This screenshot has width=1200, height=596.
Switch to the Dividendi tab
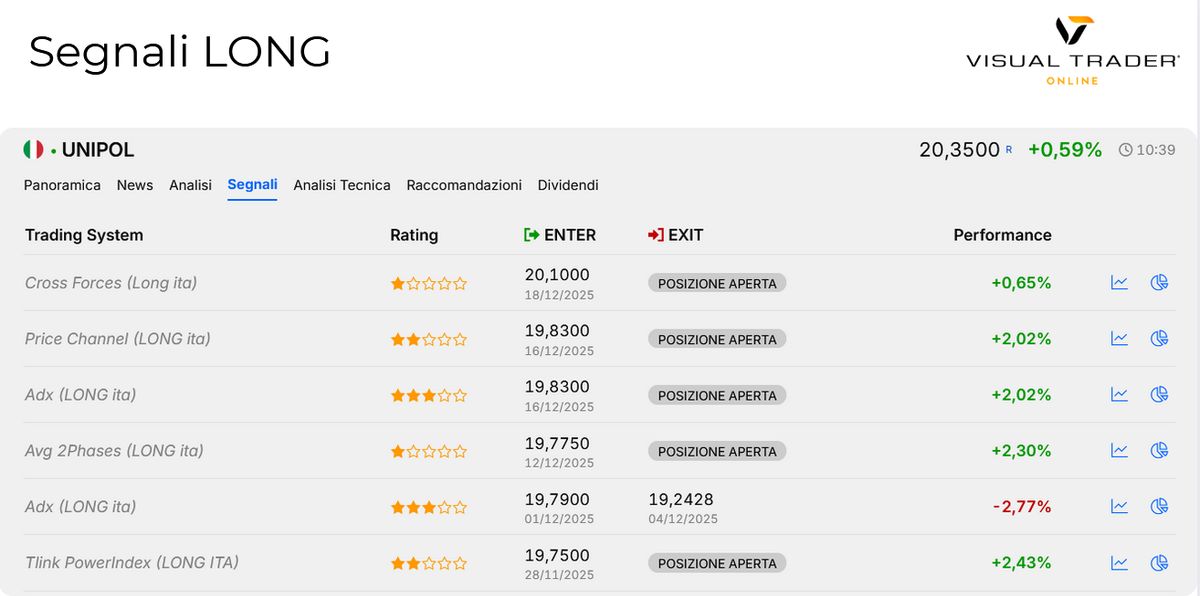(567, 185)
